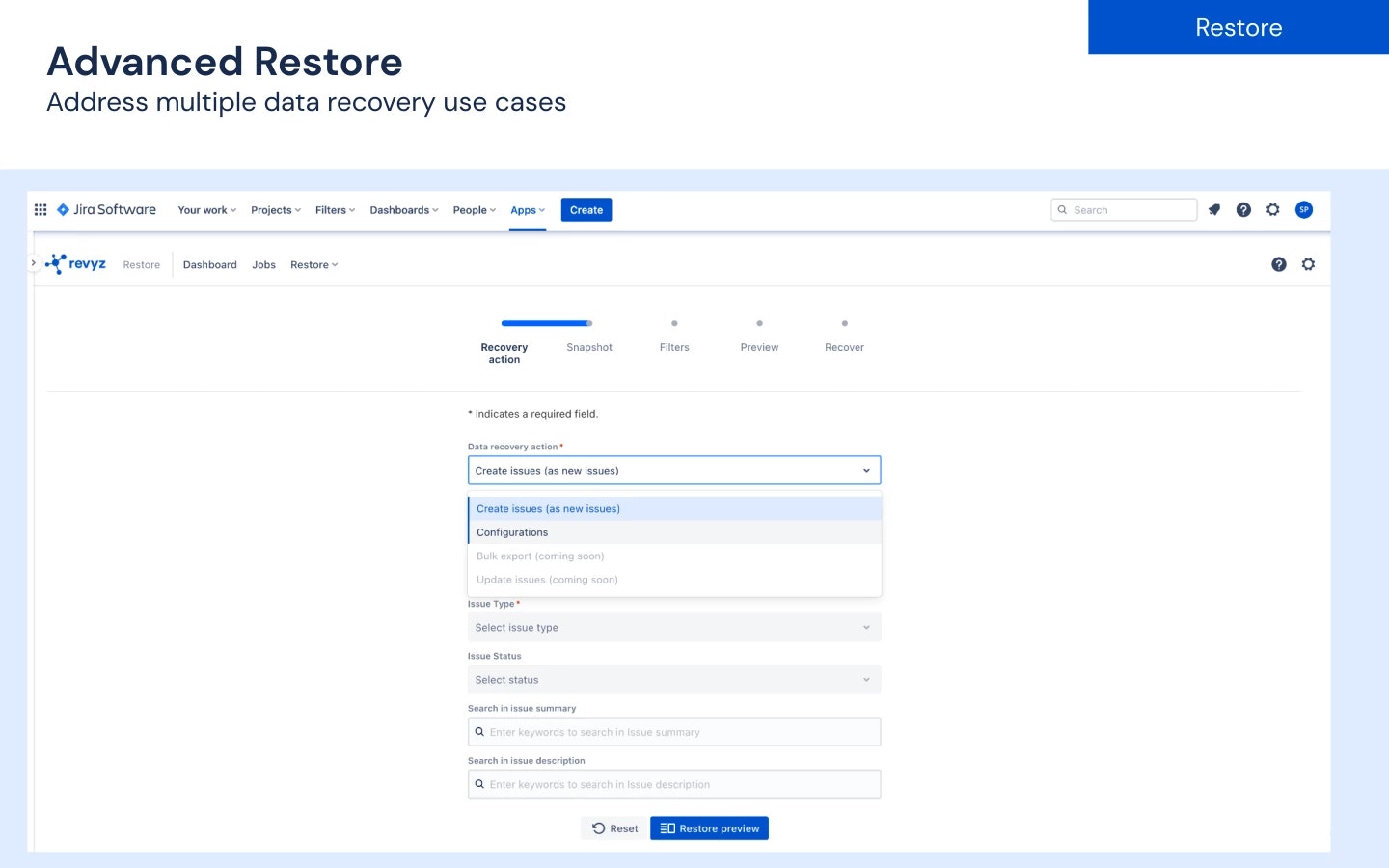Open revyz help icon
This screenshot has height=868, width=1389.
point(1279,264)
